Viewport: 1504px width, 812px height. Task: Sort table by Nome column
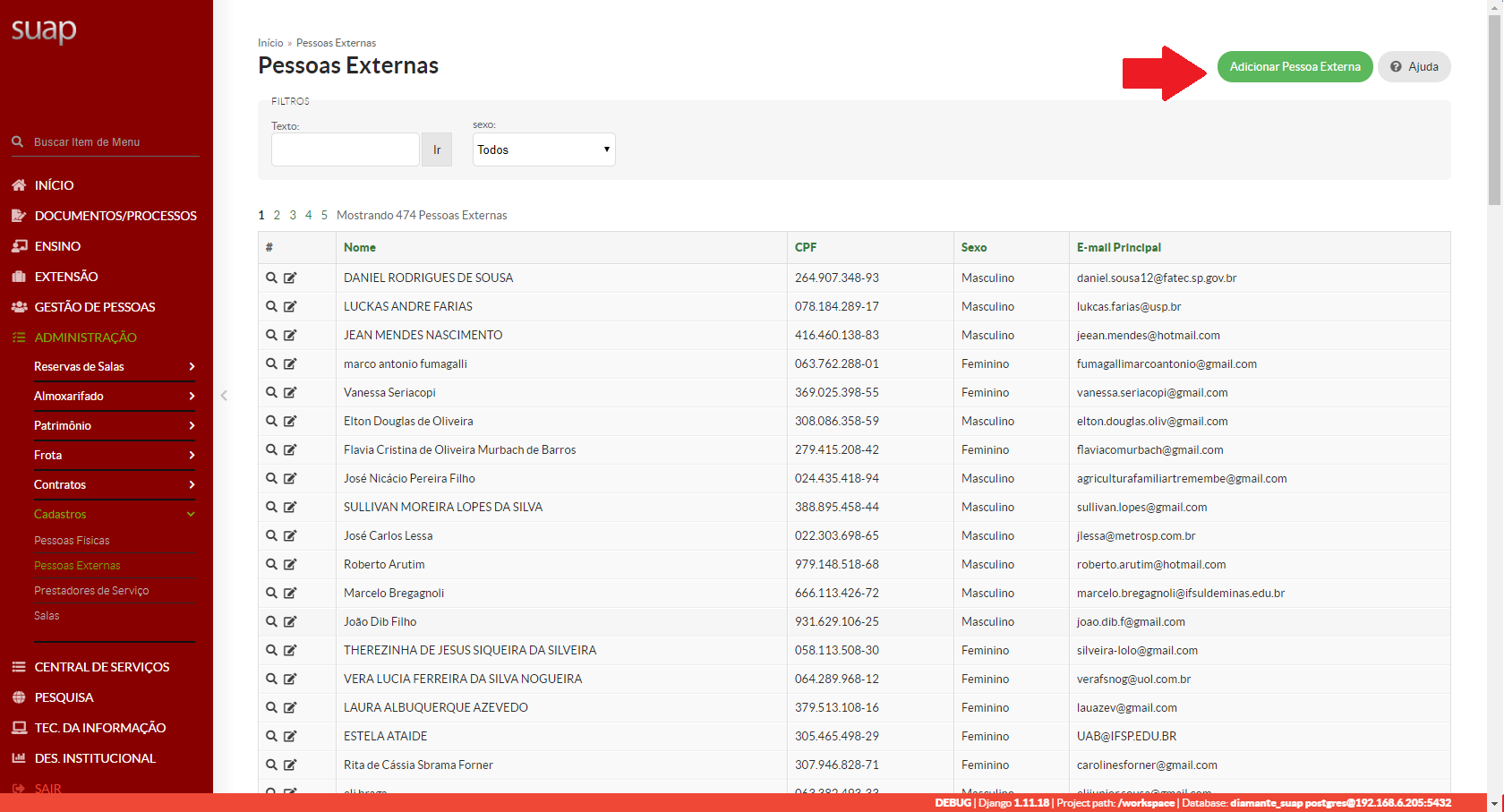(360, 248)
